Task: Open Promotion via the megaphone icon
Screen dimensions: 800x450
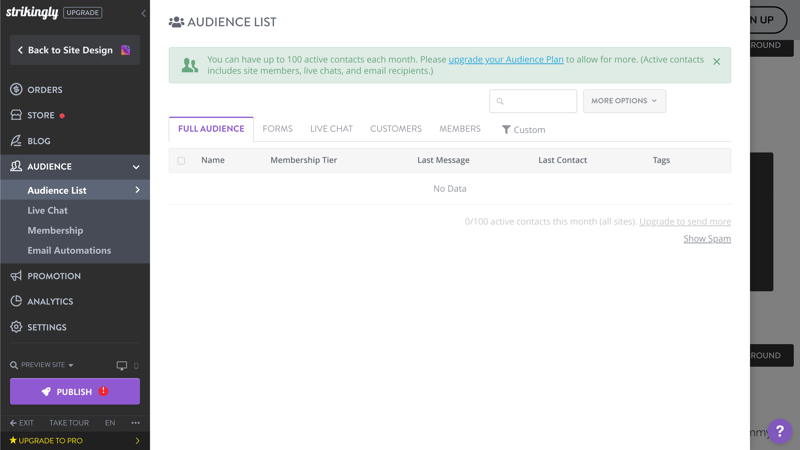Action: coord(16,276)
